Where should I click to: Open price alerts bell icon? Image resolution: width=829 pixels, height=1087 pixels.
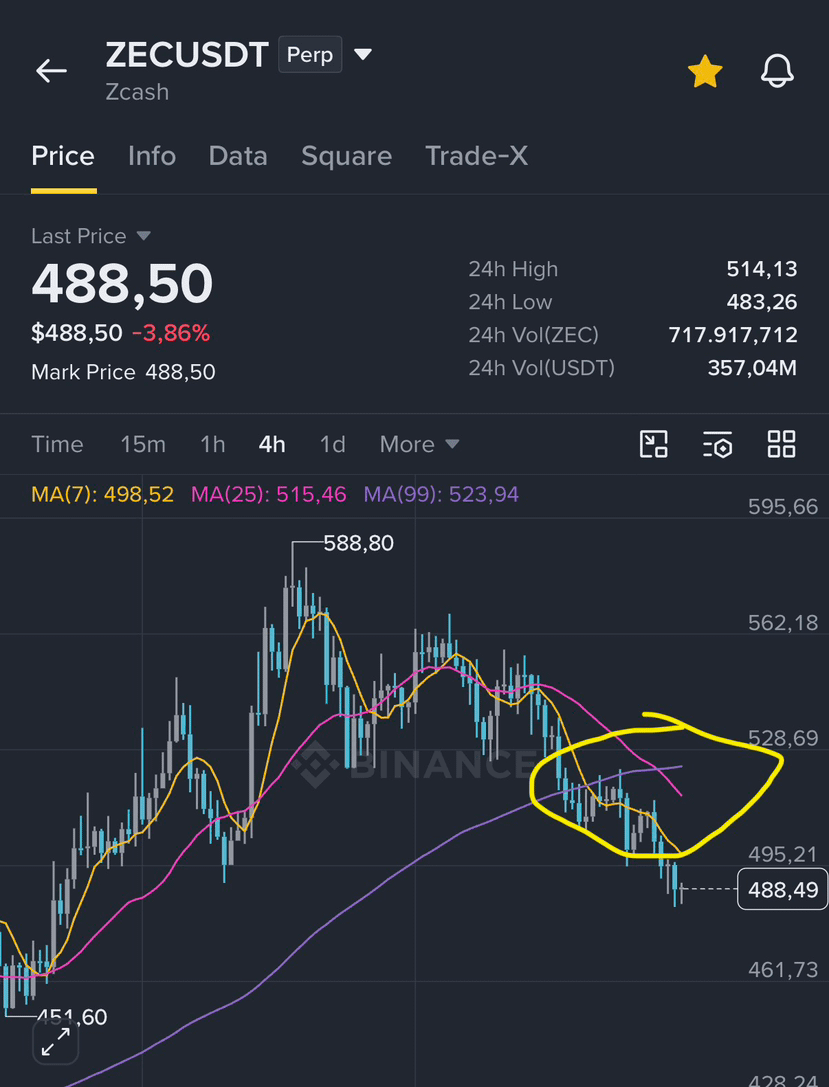777,71
